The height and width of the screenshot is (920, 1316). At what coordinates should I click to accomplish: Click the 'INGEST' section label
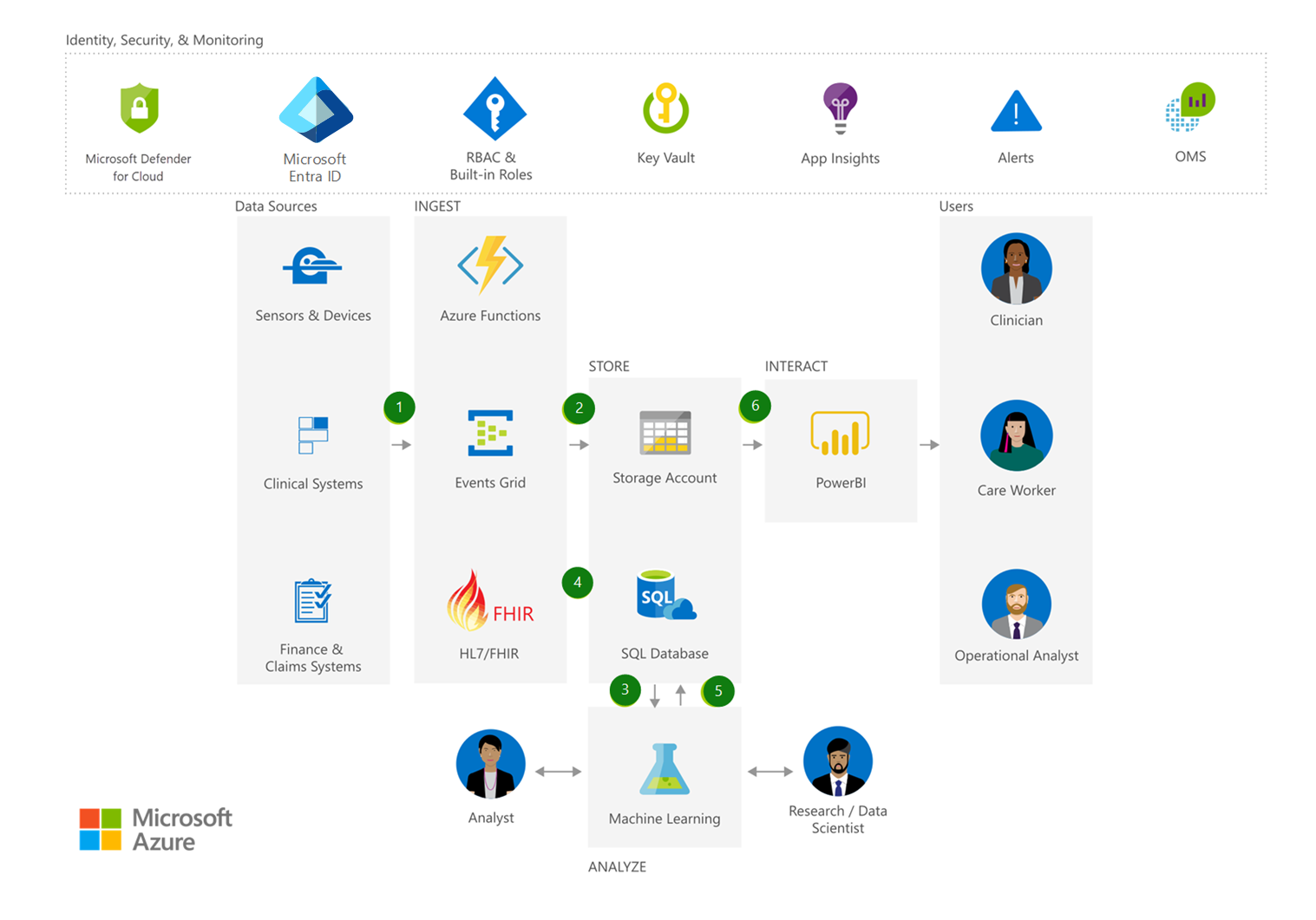coord(437,206)
